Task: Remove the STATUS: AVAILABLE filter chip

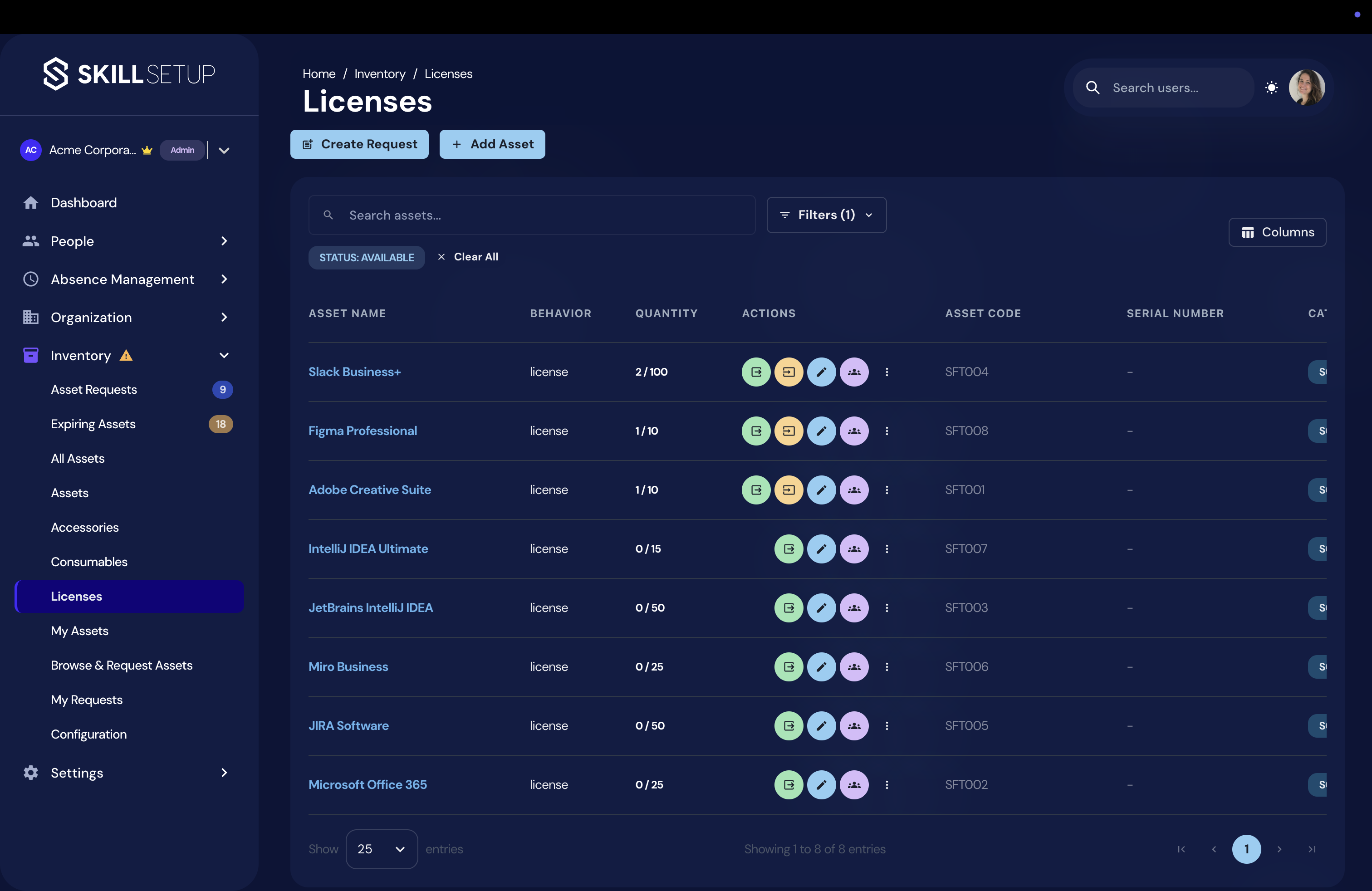Action: (367, 258)
